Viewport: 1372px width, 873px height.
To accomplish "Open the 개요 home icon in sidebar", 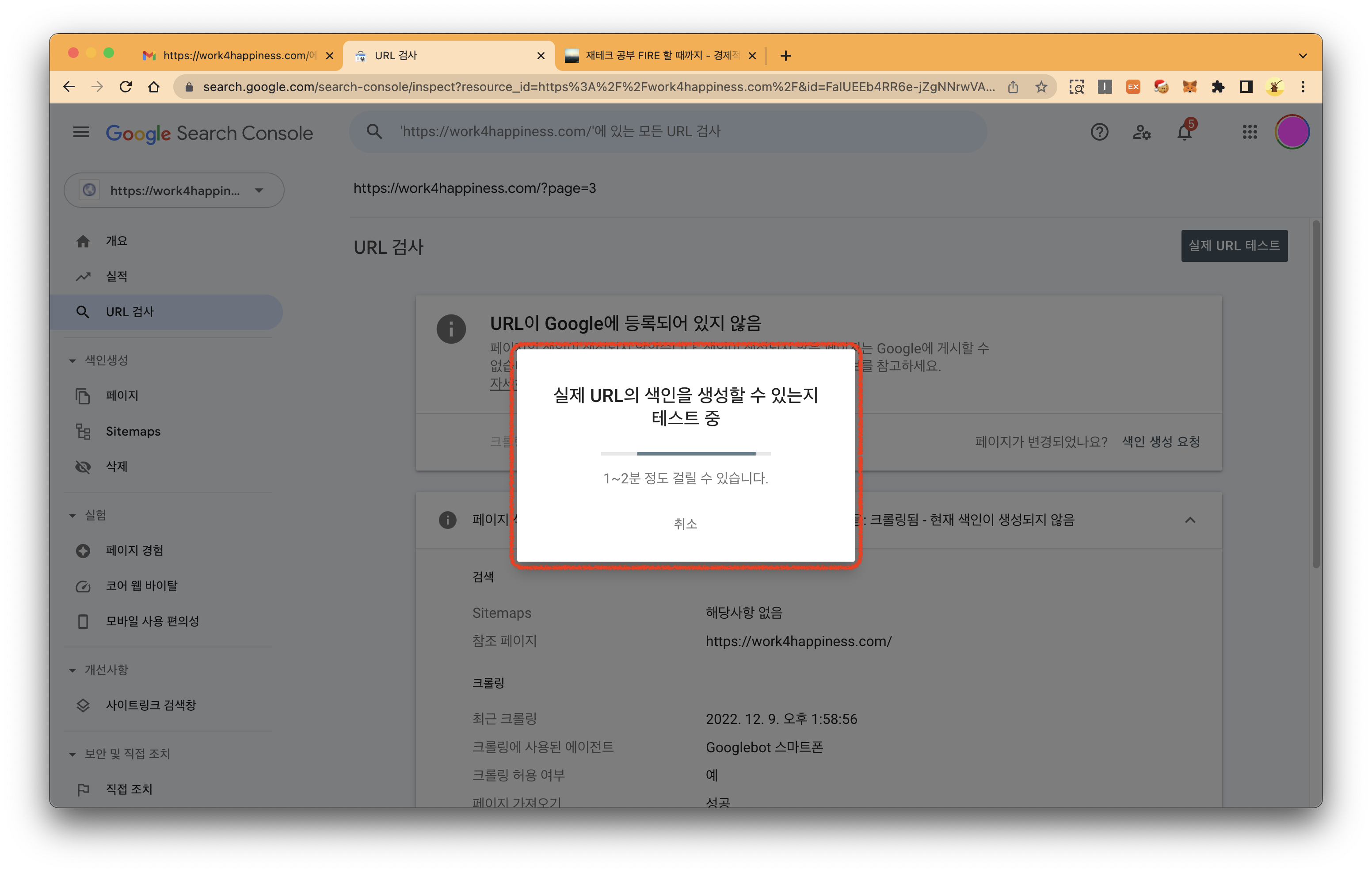I will click(x=83, y=240).
